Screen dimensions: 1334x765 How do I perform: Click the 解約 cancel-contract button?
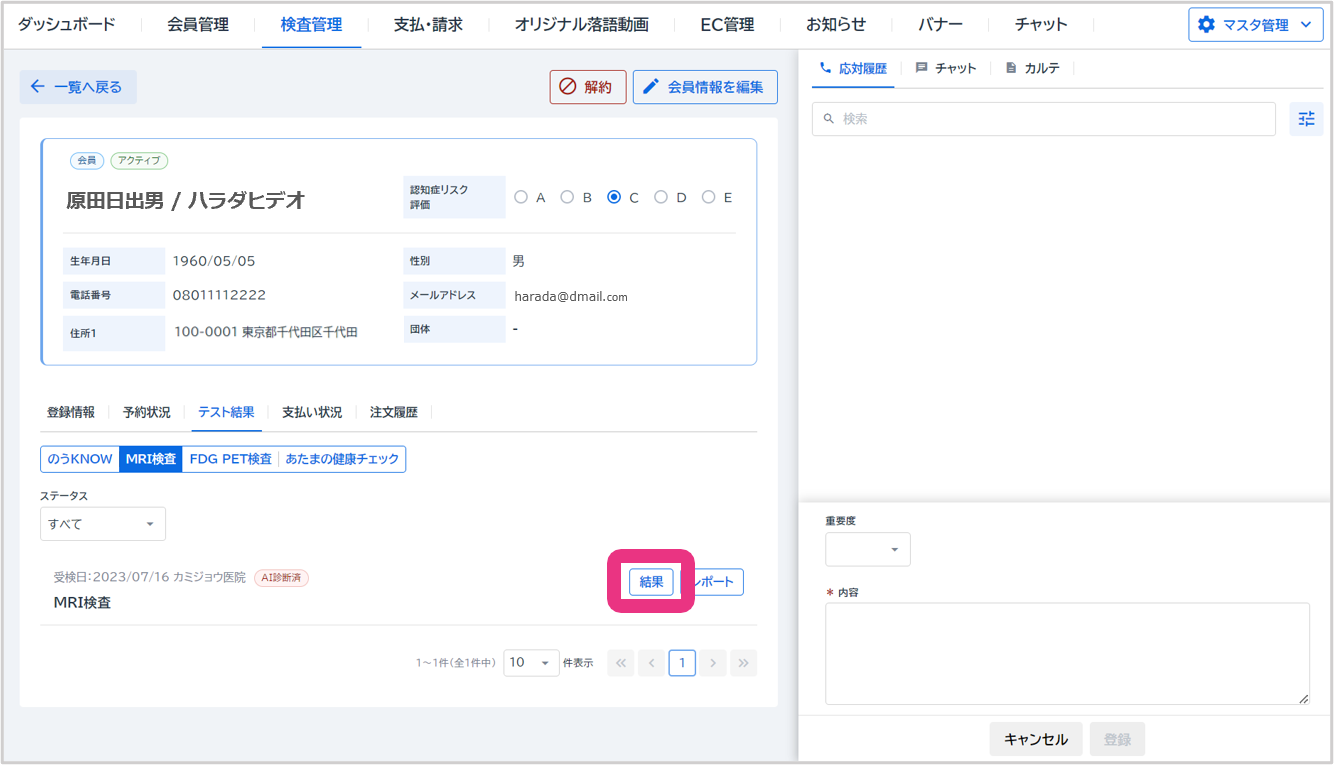(x=587, y=87)
